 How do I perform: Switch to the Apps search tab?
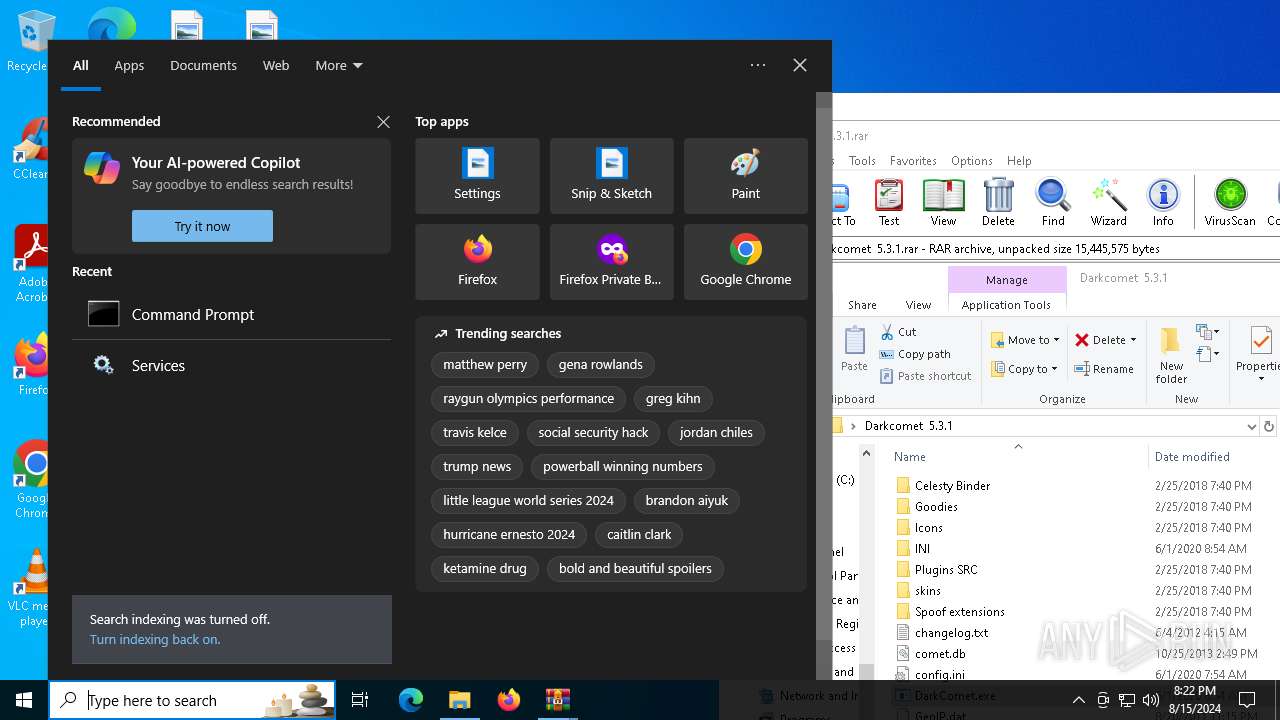click(x=129, y=65)
